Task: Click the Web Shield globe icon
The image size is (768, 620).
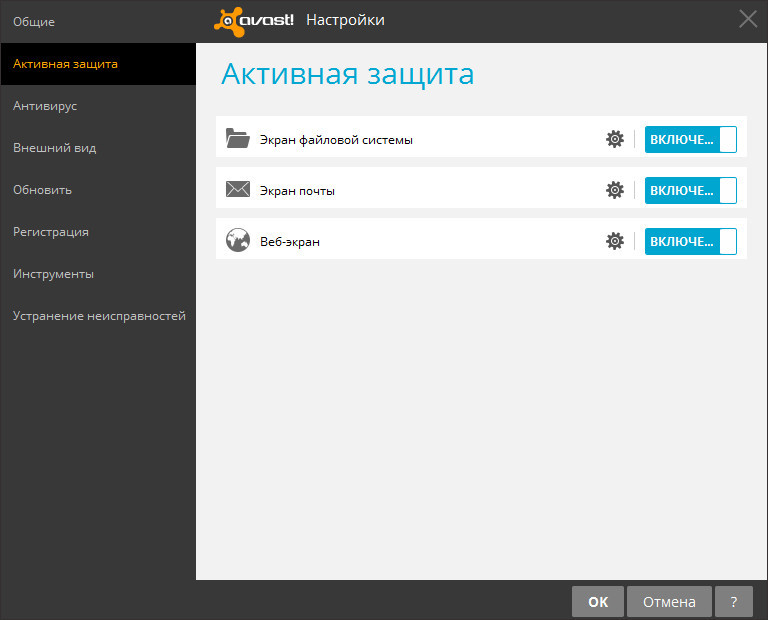Action: 237,241
